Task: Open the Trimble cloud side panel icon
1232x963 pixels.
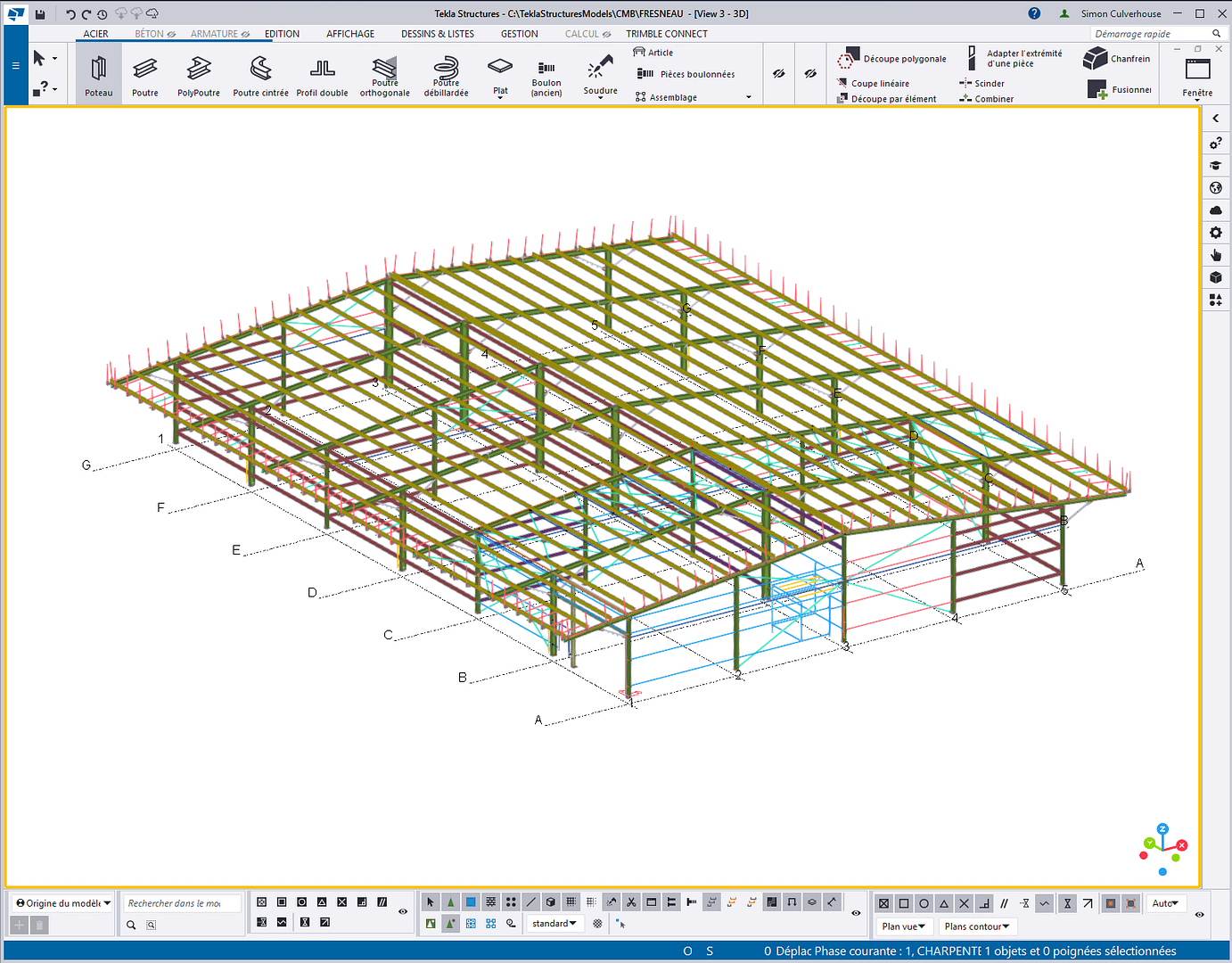Action: click(x=1215, y=210)
